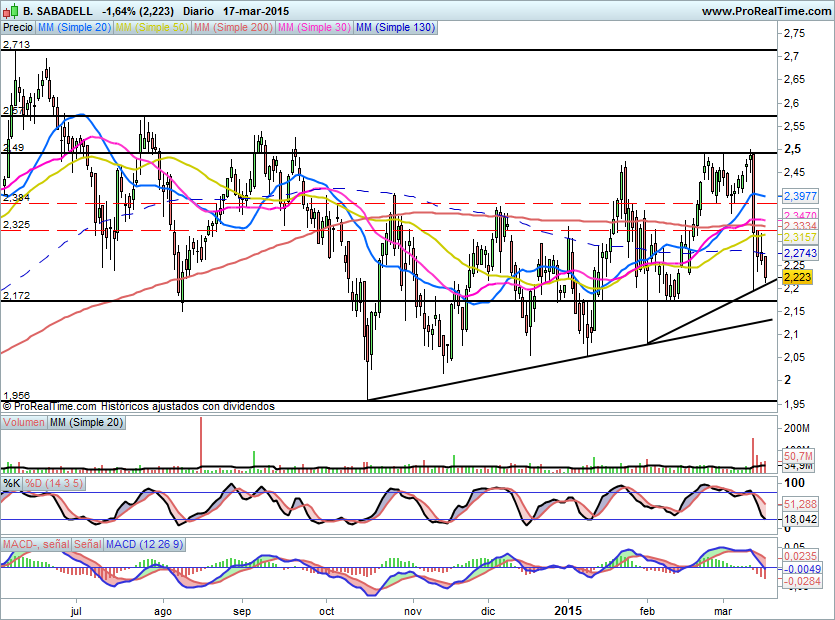Click the 2,2743 blue price tag
835x620 pixels.
click(x=800, y=253)
